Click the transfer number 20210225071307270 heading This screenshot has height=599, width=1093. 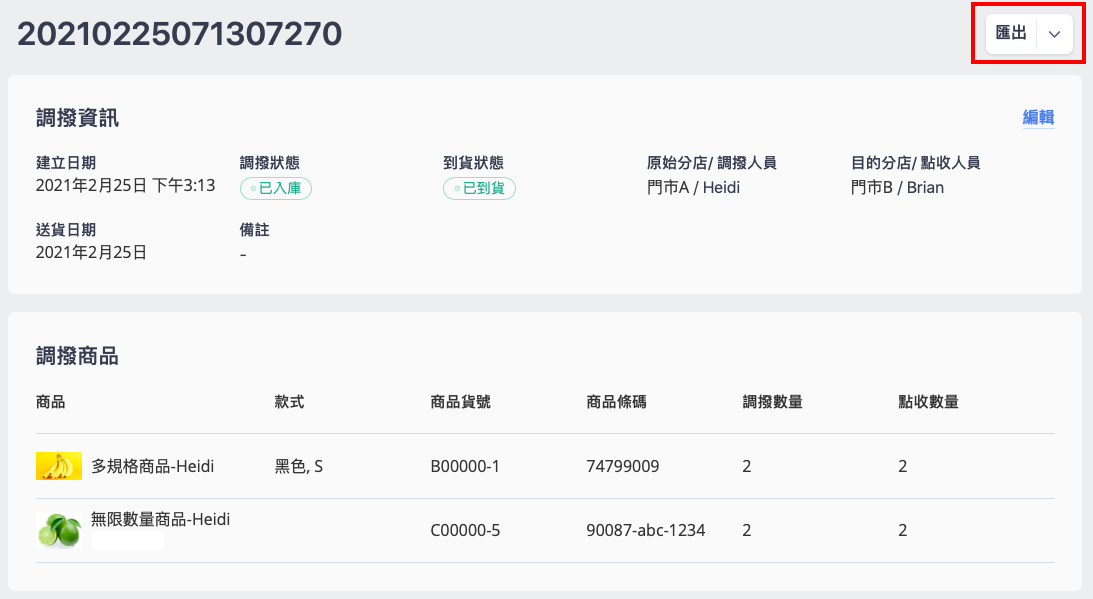click(180, 33)
